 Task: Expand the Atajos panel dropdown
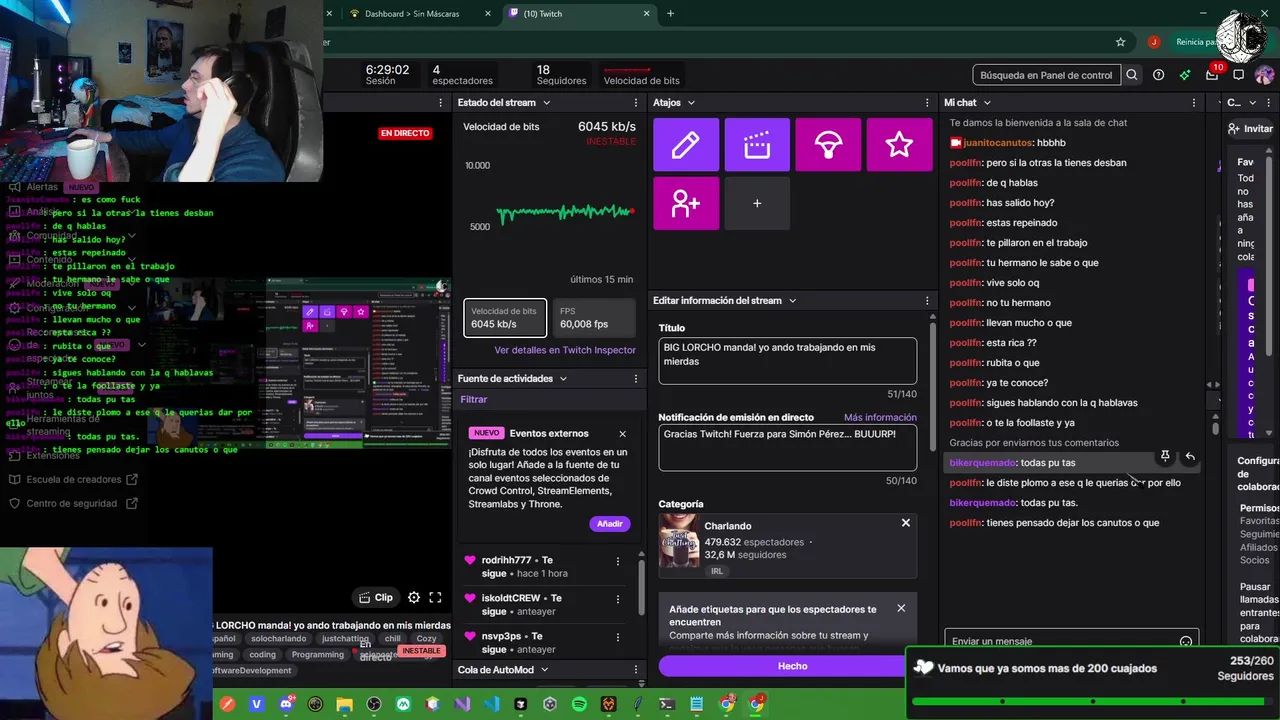pos(691,103)
